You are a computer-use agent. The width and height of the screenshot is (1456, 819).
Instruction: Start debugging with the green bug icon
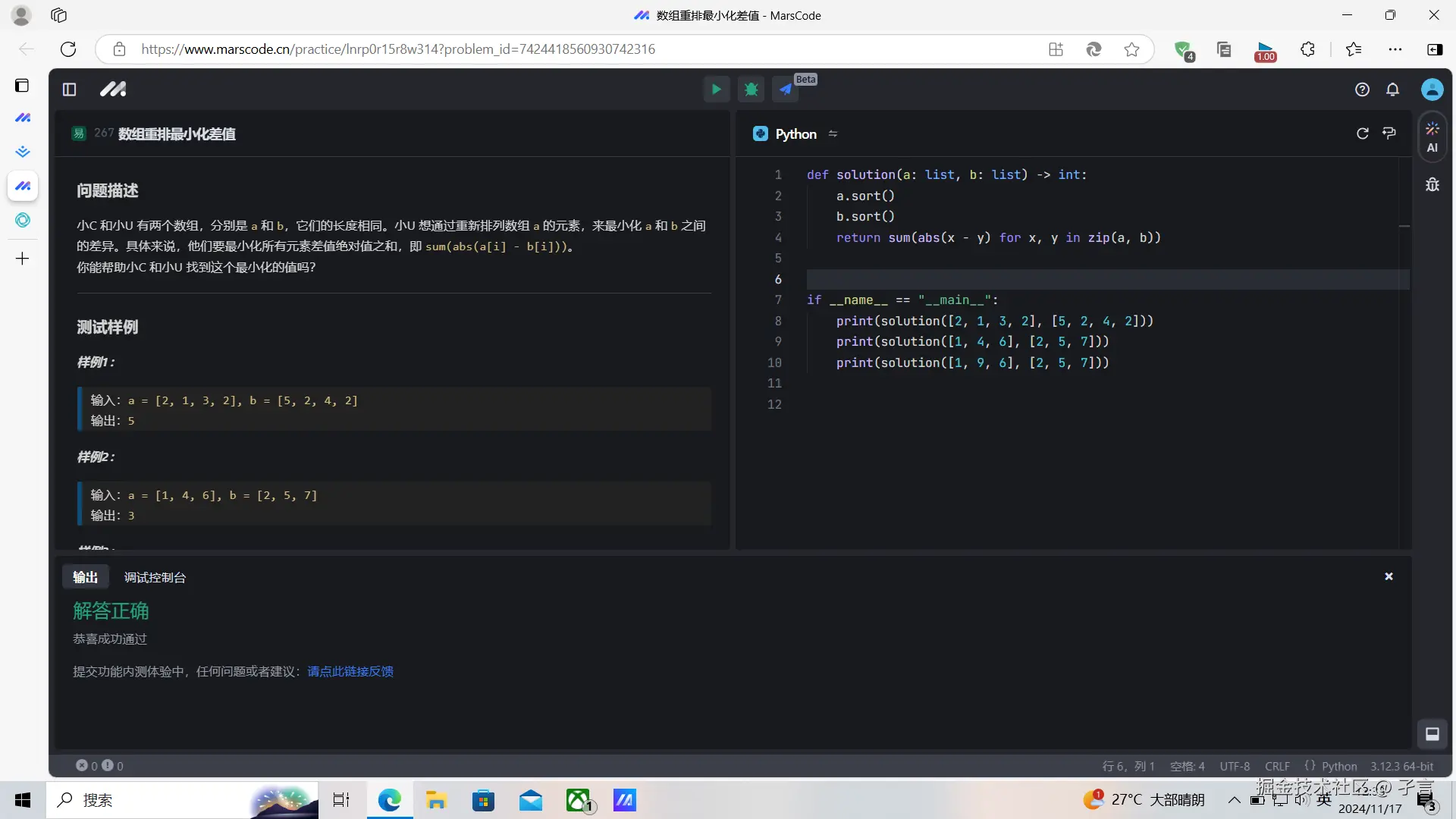tap(751, 89)
